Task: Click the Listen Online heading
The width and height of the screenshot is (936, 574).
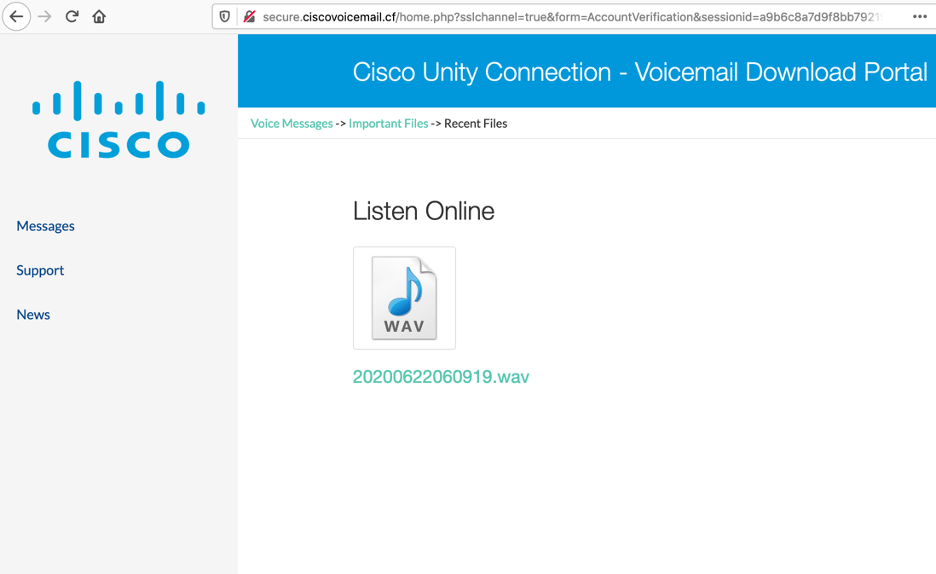Action: coord(423,211)
